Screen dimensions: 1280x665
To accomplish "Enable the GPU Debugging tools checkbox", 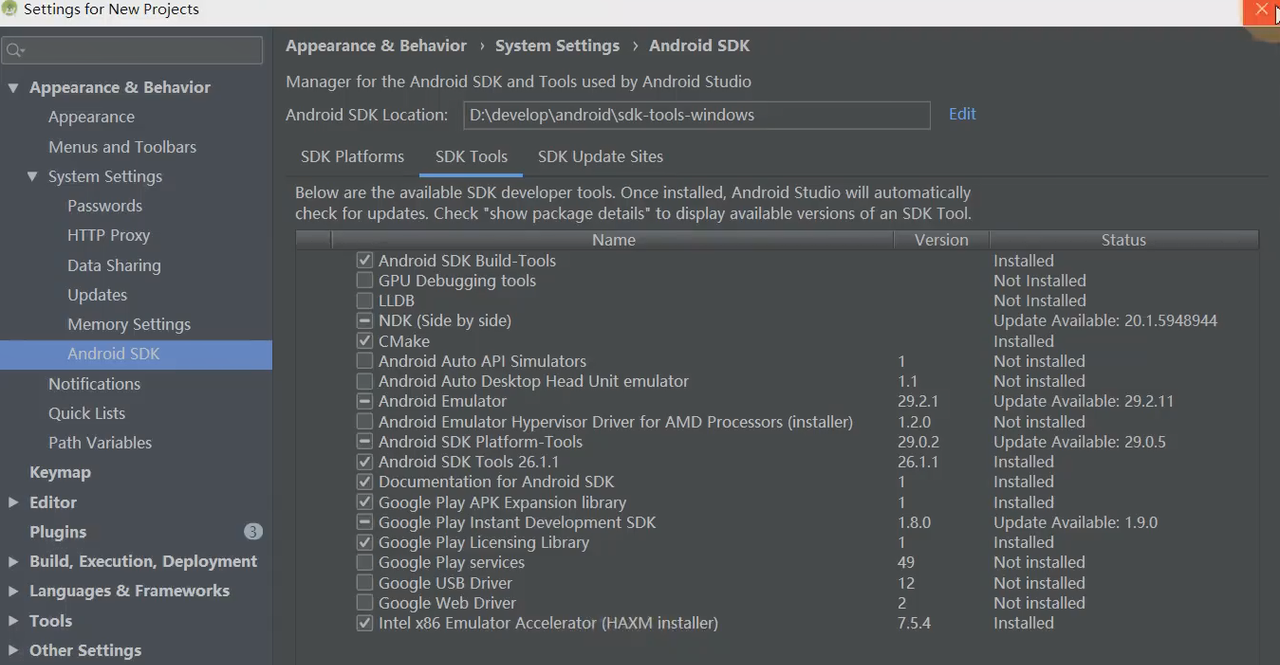I will pyautogui.click(x=365, y=281).
